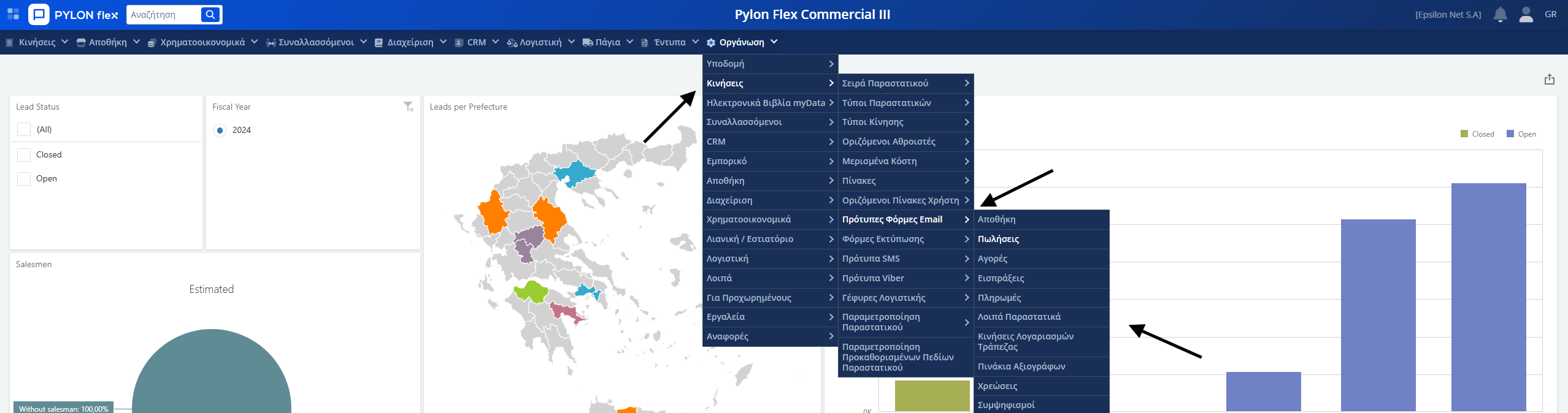Select Σειρά Παραστατικού menu entry
This screenshot has width=1568, height=413.
[905, 83]
